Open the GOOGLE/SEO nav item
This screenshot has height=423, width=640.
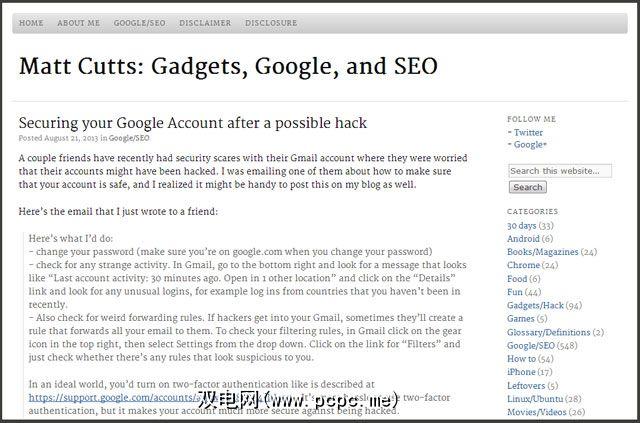click(x=139, y=22)
